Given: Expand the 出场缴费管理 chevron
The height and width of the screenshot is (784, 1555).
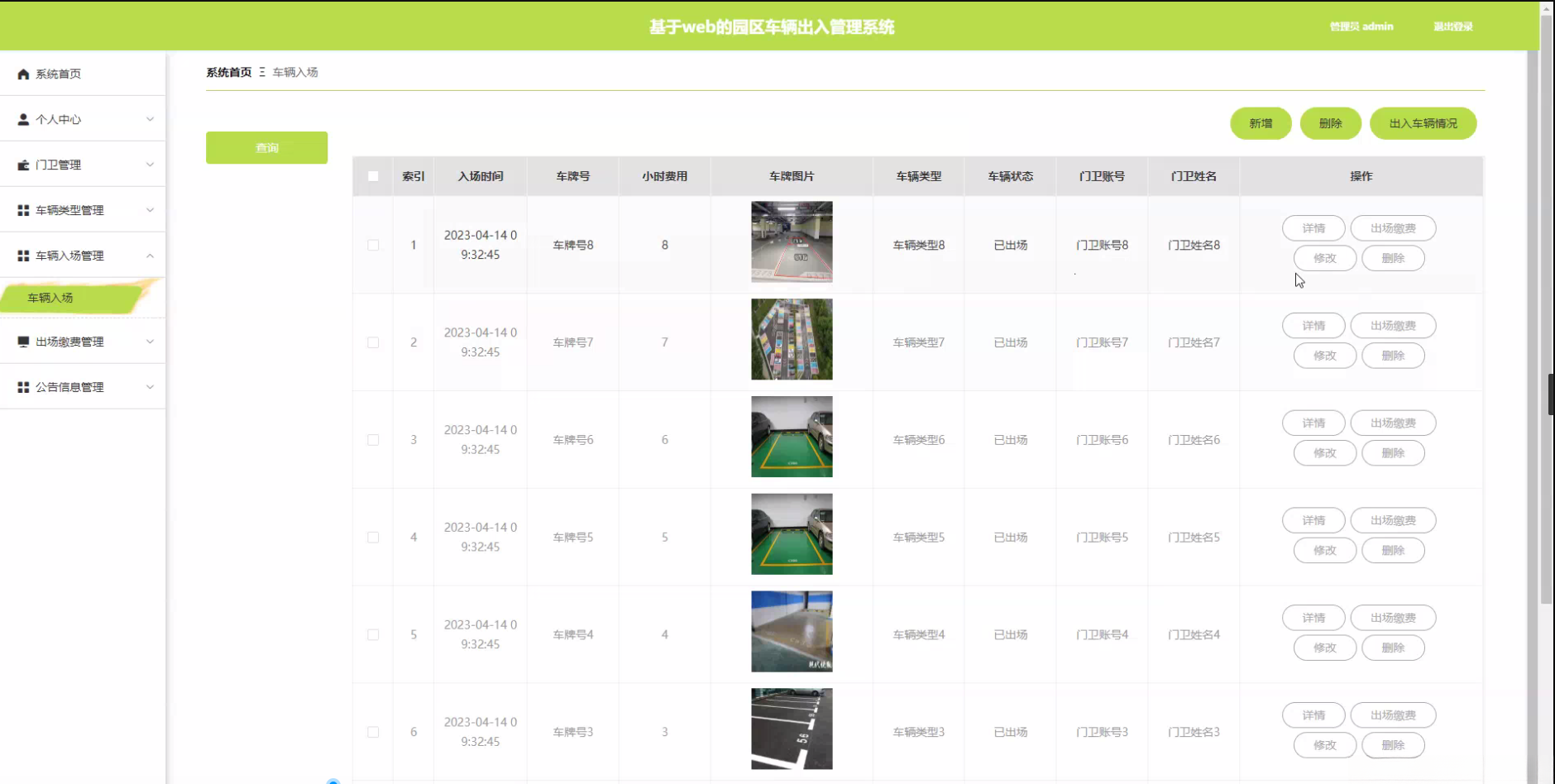Looking at the screenshot, I should [150, 342].
